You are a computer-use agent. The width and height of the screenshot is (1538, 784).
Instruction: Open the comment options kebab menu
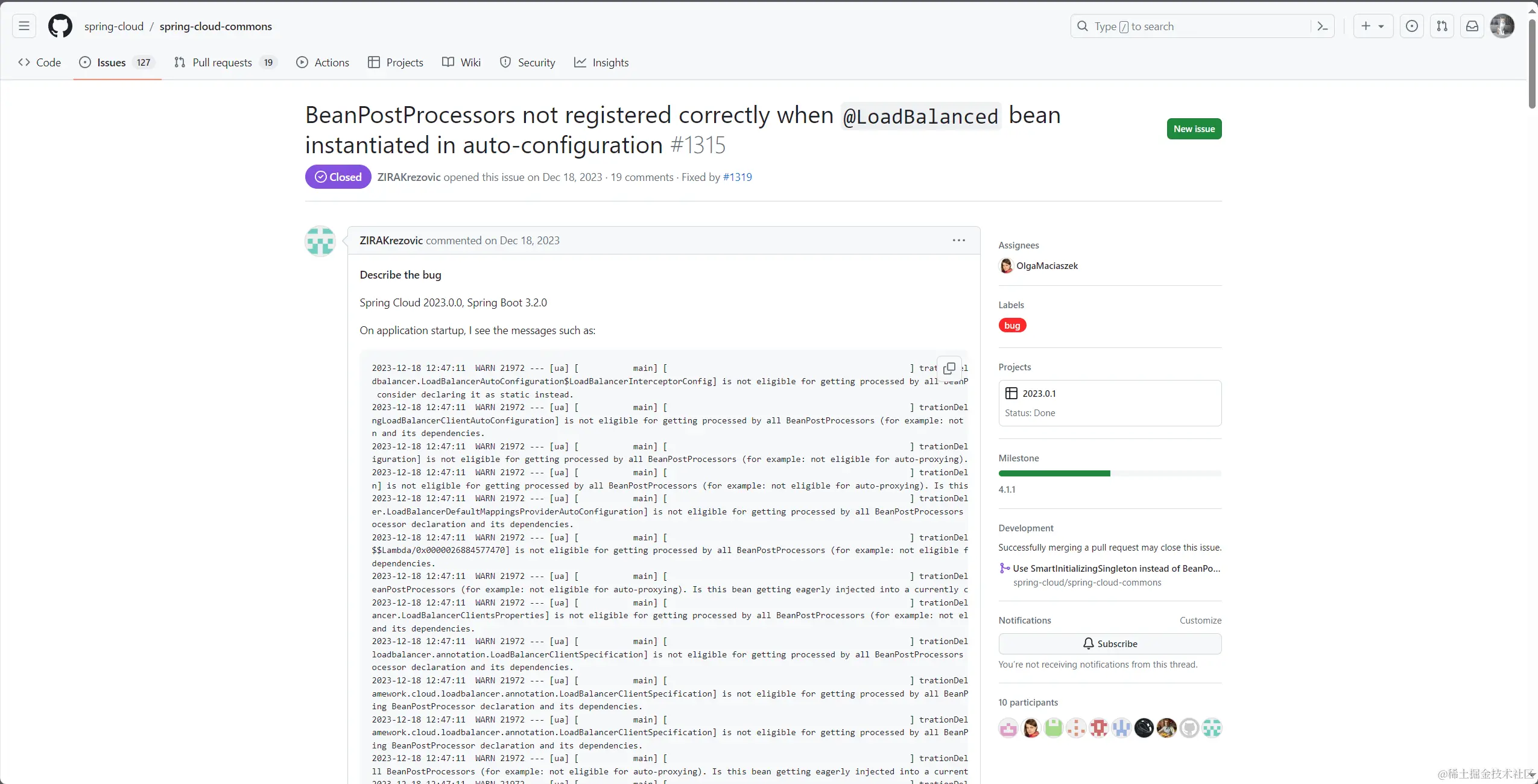click(x=958, y=240)
